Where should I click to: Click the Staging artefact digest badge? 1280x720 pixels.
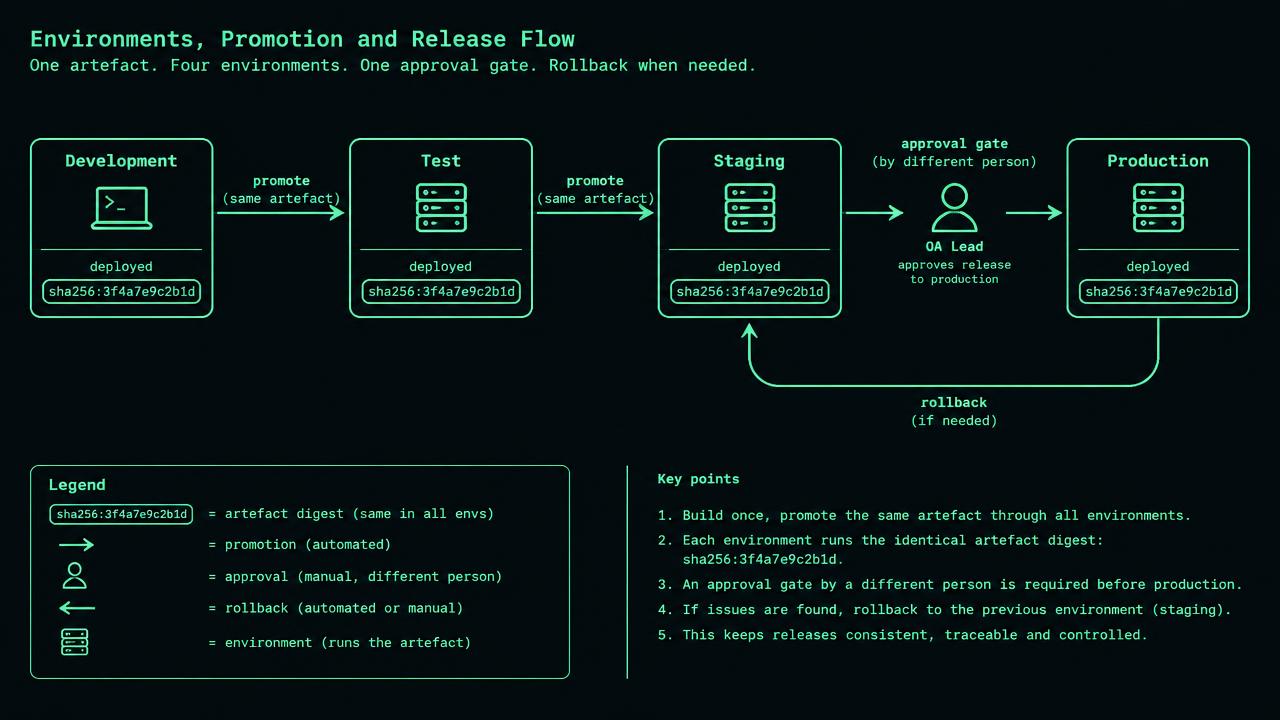click(749, 292)
